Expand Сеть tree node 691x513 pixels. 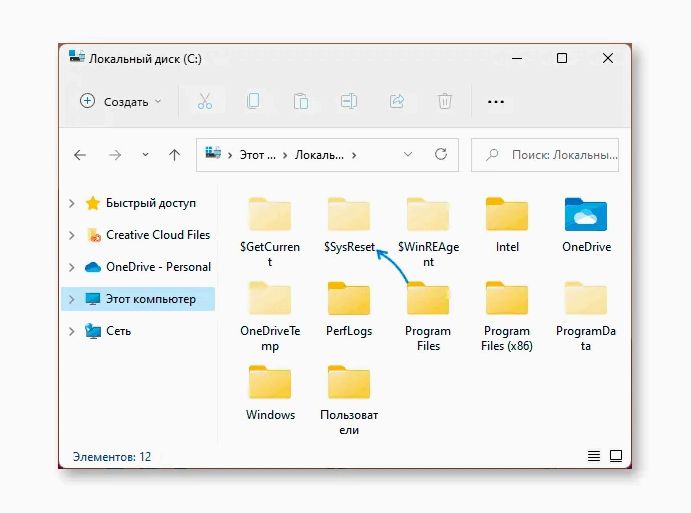(x=72, y=331)
